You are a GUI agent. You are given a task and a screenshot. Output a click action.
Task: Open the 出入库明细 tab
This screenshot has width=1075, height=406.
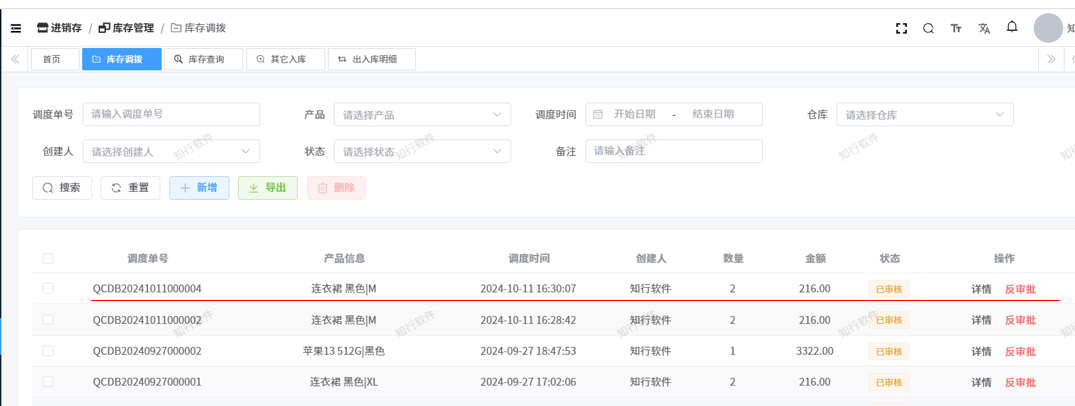click(371, 60)
